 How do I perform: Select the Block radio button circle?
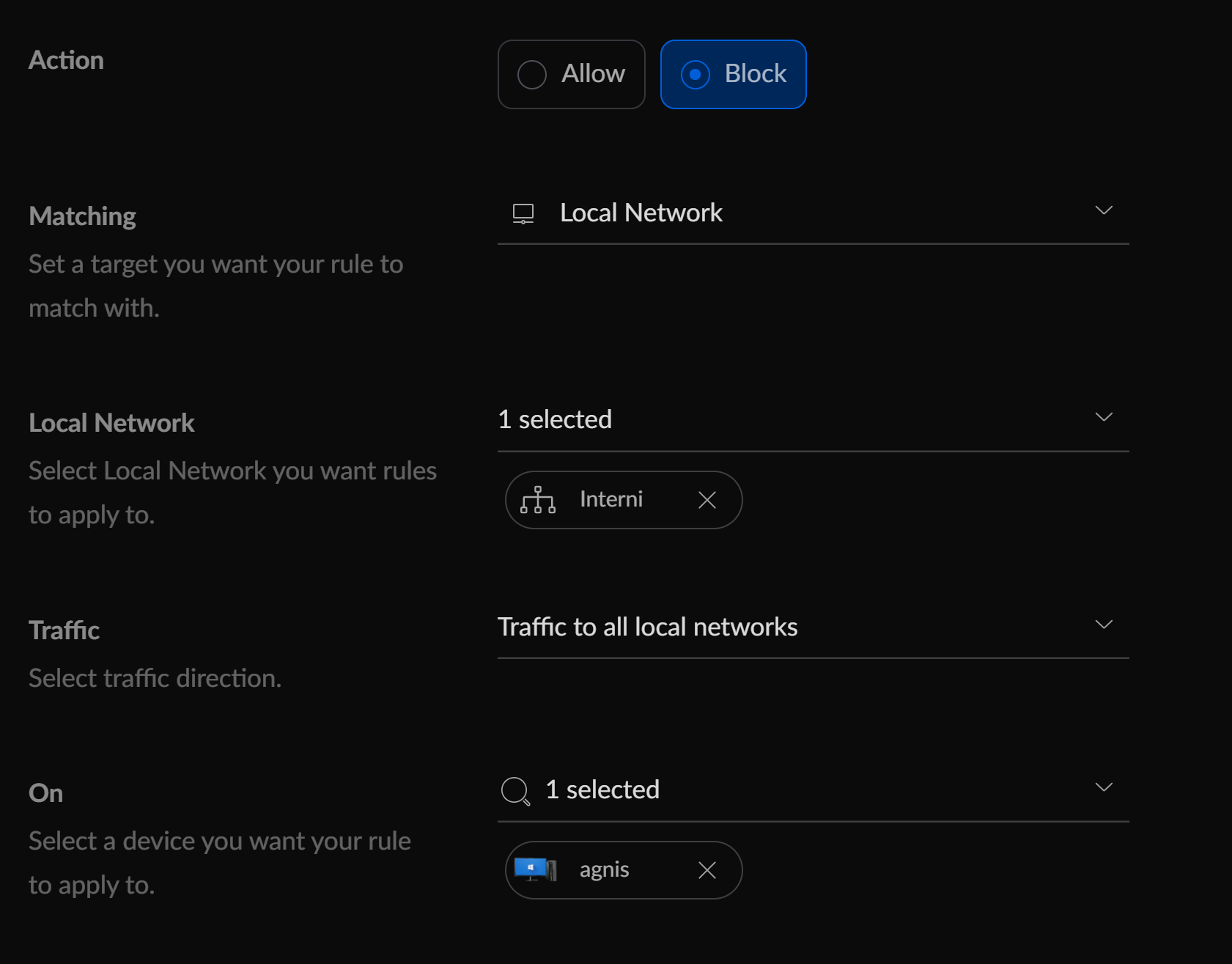click(695, 75)
